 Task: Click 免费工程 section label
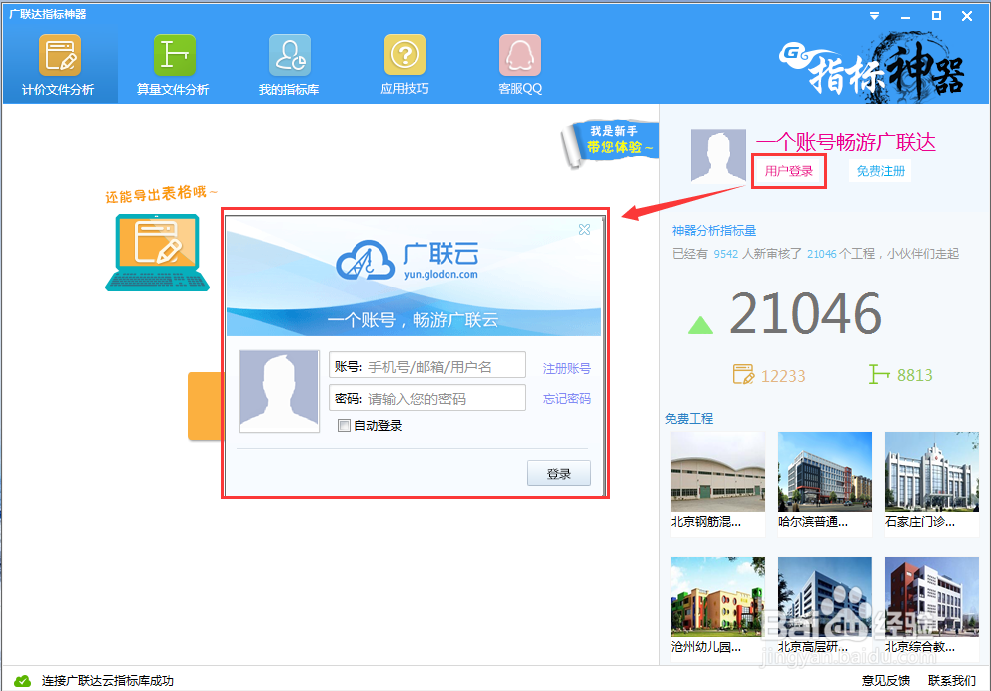click(x=689, y=419)
